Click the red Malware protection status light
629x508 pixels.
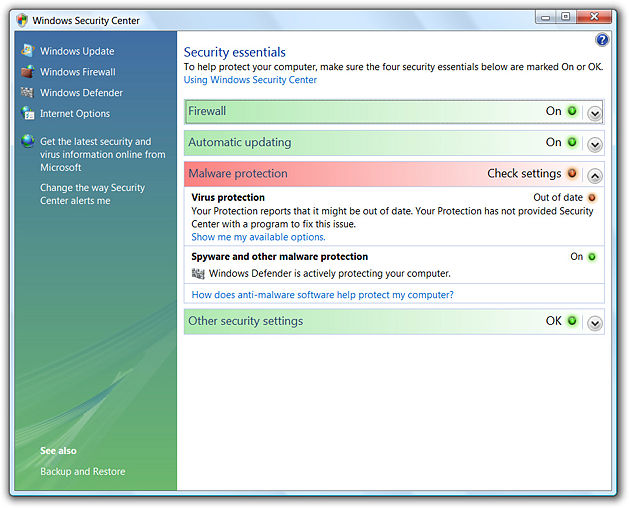point(572,174)
